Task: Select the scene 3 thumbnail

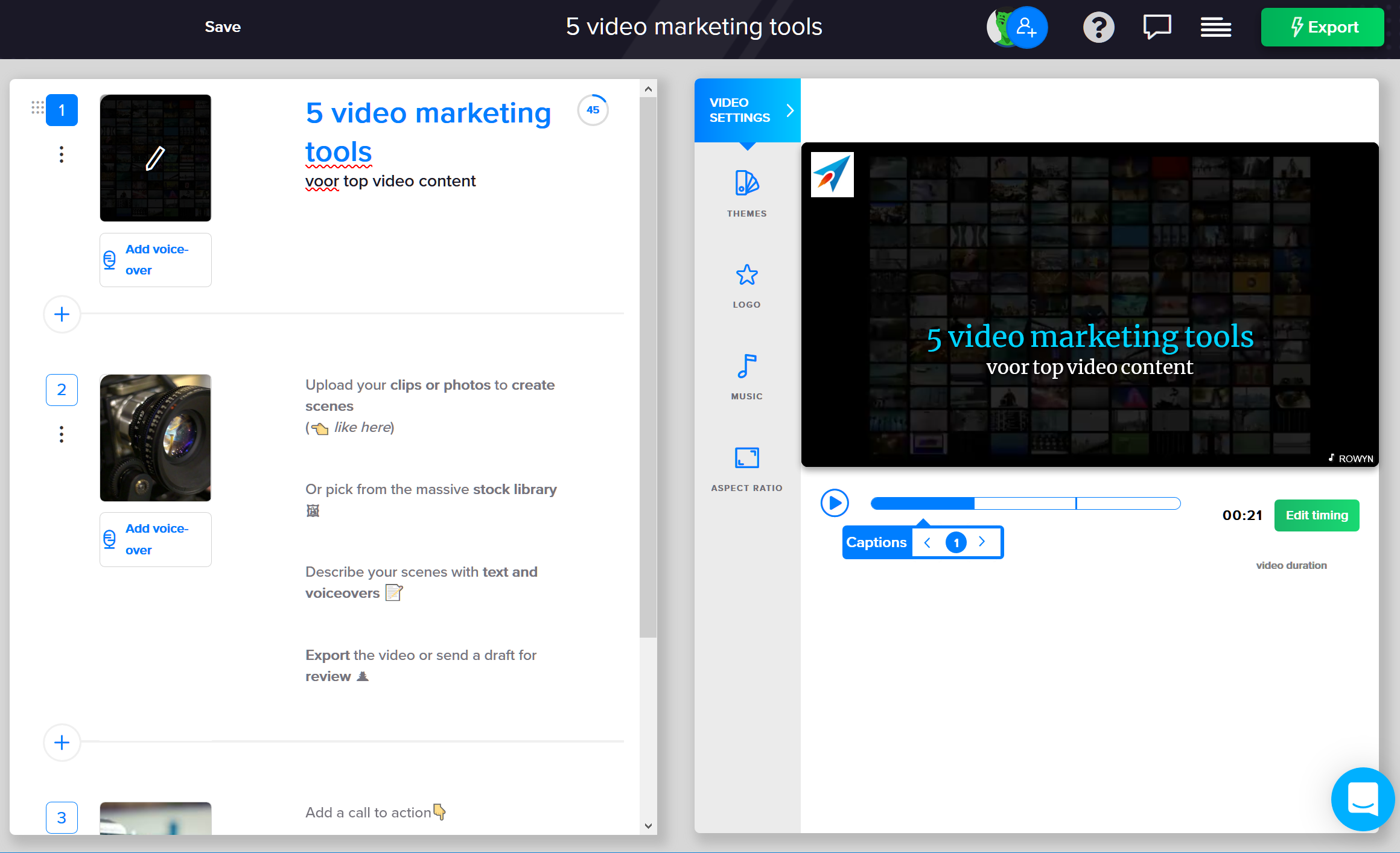Action: click(156, 819)
